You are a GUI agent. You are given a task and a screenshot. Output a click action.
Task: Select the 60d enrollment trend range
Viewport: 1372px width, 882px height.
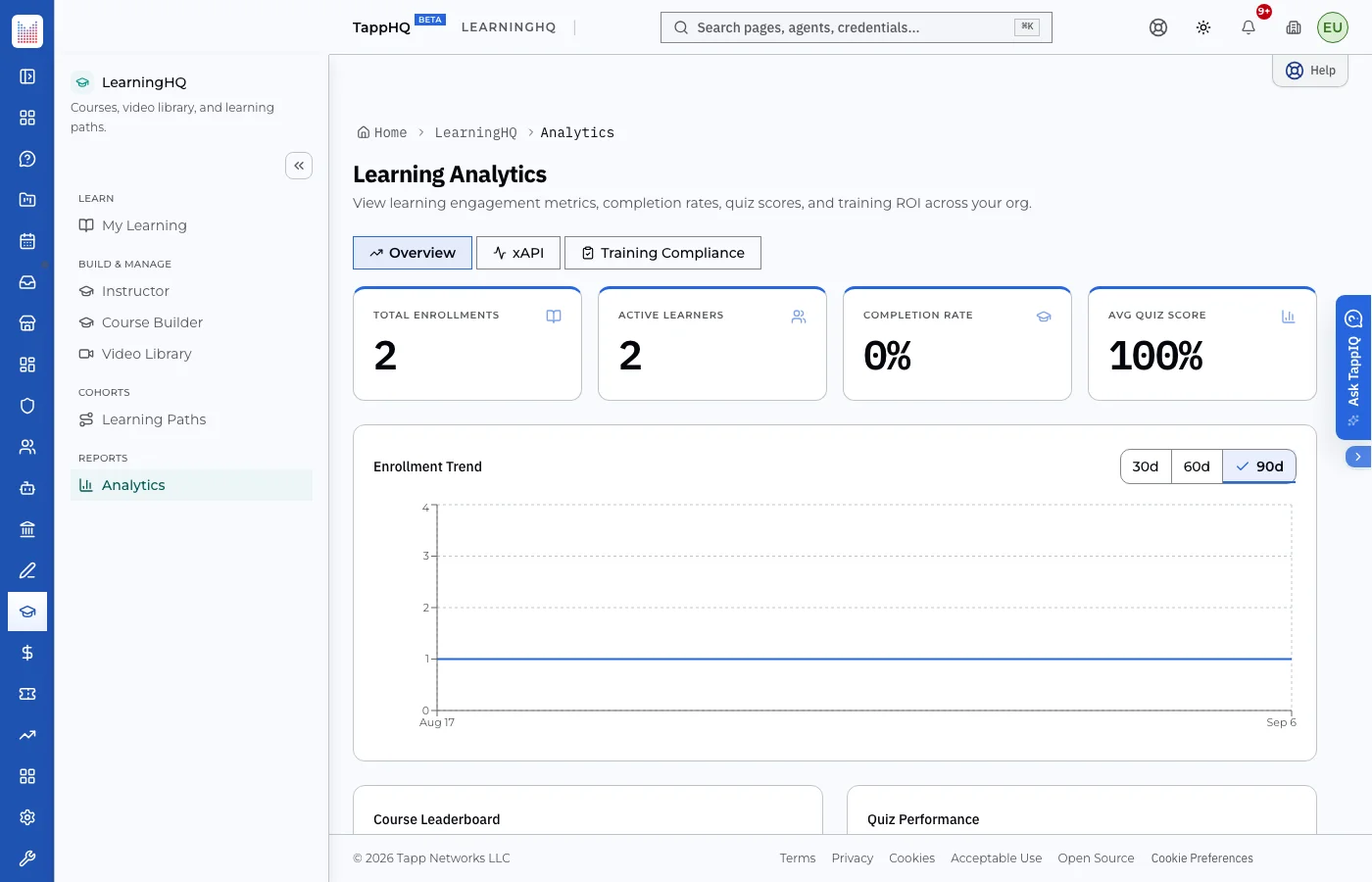click(x=1197, y=466)
